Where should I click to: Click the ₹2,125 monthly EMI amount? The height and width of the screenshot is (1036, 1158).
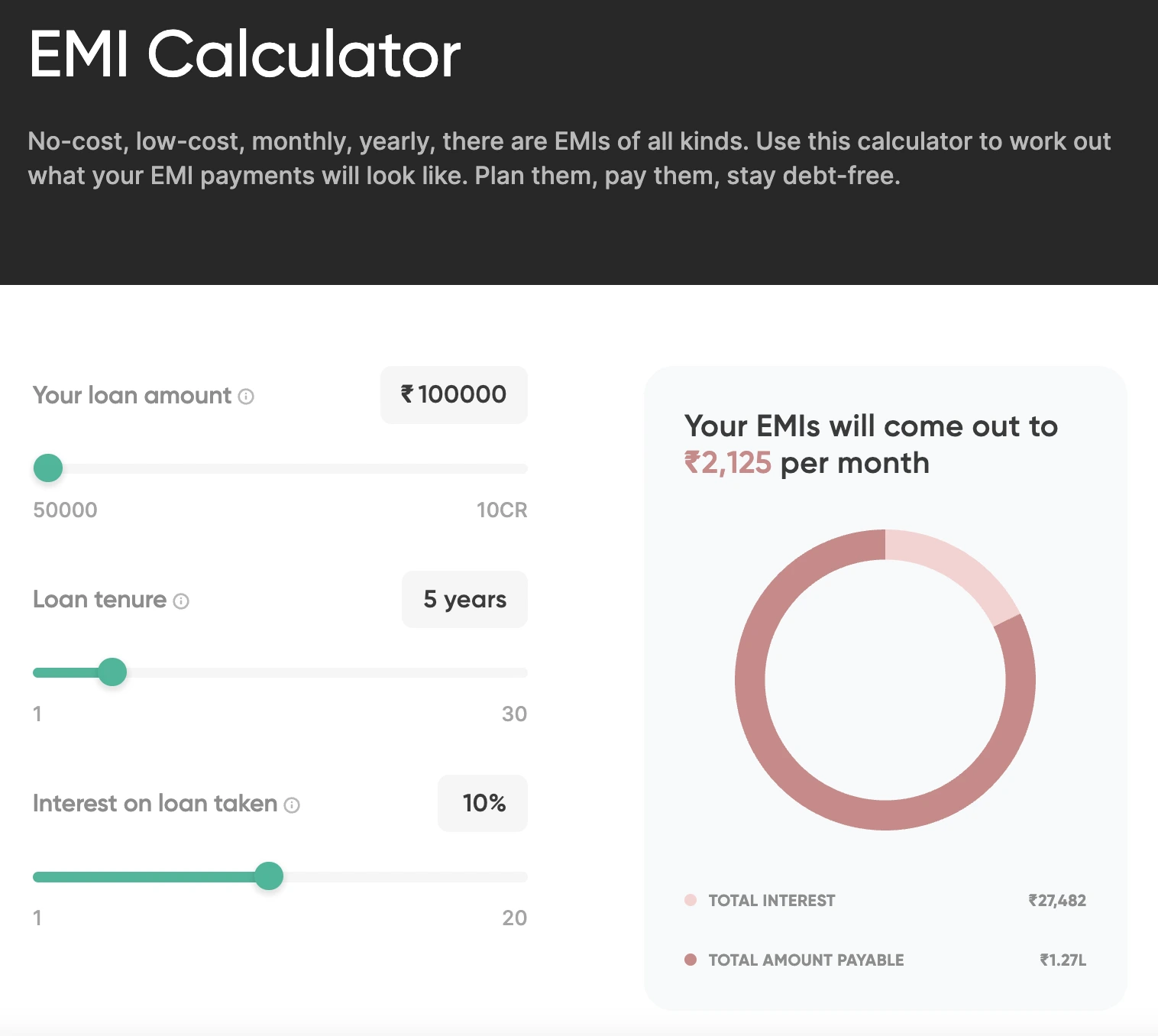coord(728,464)
